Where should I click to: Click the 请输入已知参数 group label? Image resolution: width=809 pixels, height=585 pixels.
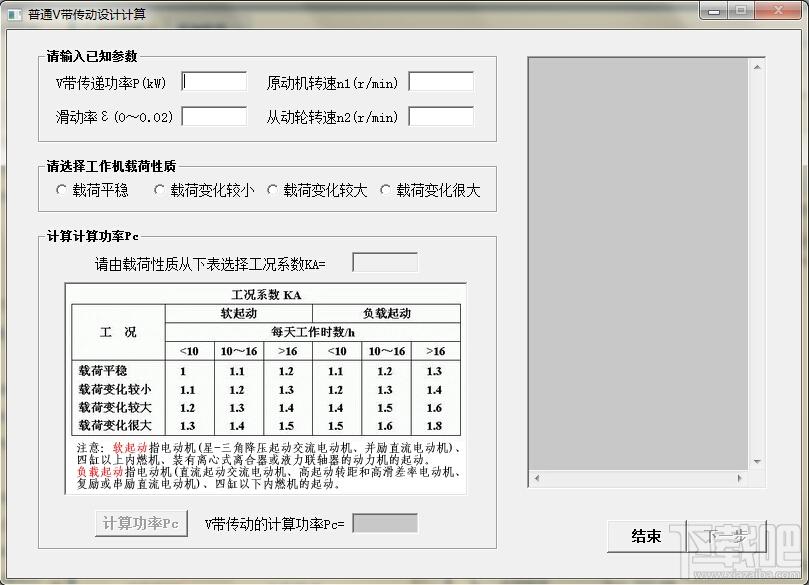(x=92, y=56)
